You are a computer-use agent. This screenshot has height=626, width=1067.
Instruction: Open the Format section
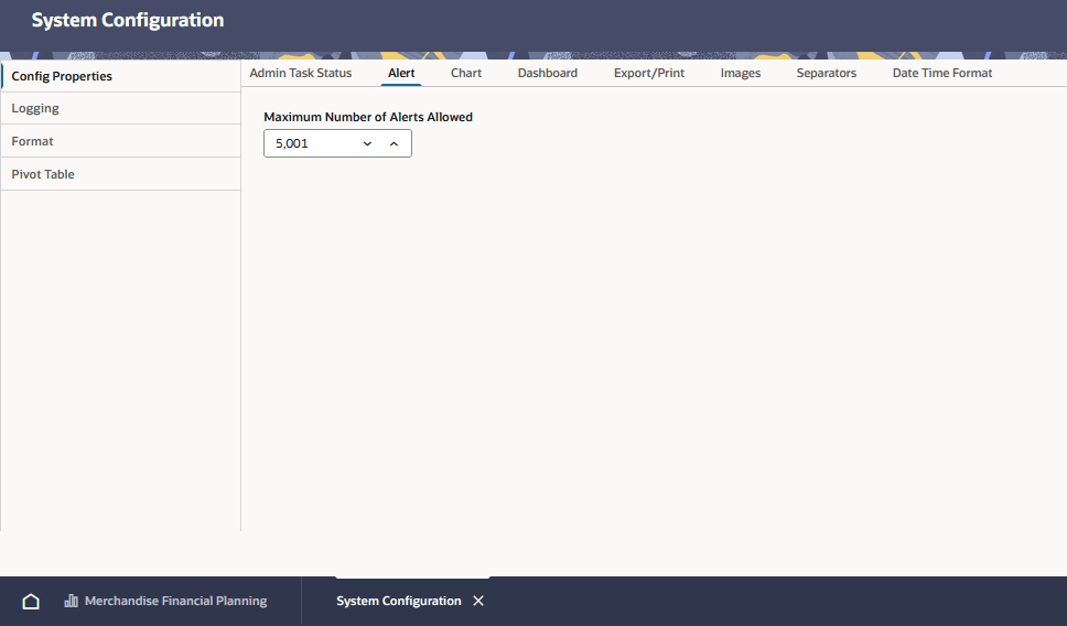(x=121, y=142)
